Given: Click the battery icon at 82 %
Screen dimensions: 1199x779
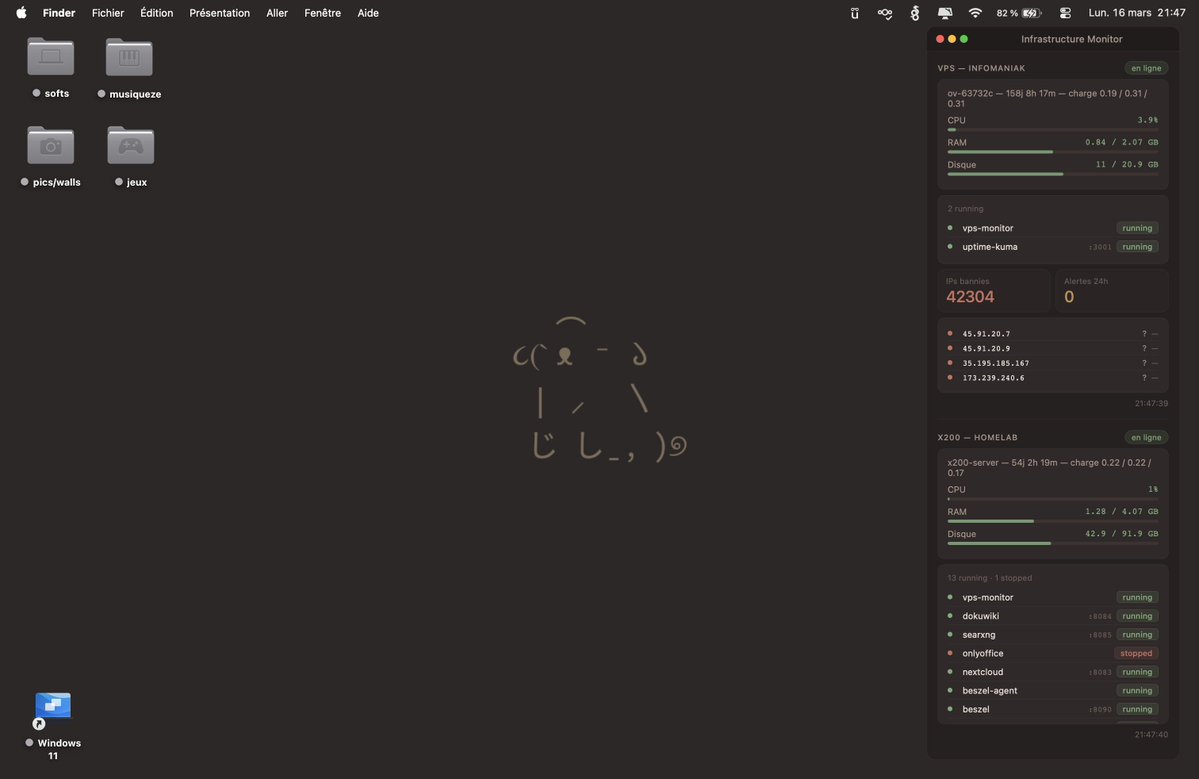Looking at the screenshot, I should pyautogui.click(x=1032, y=13).
